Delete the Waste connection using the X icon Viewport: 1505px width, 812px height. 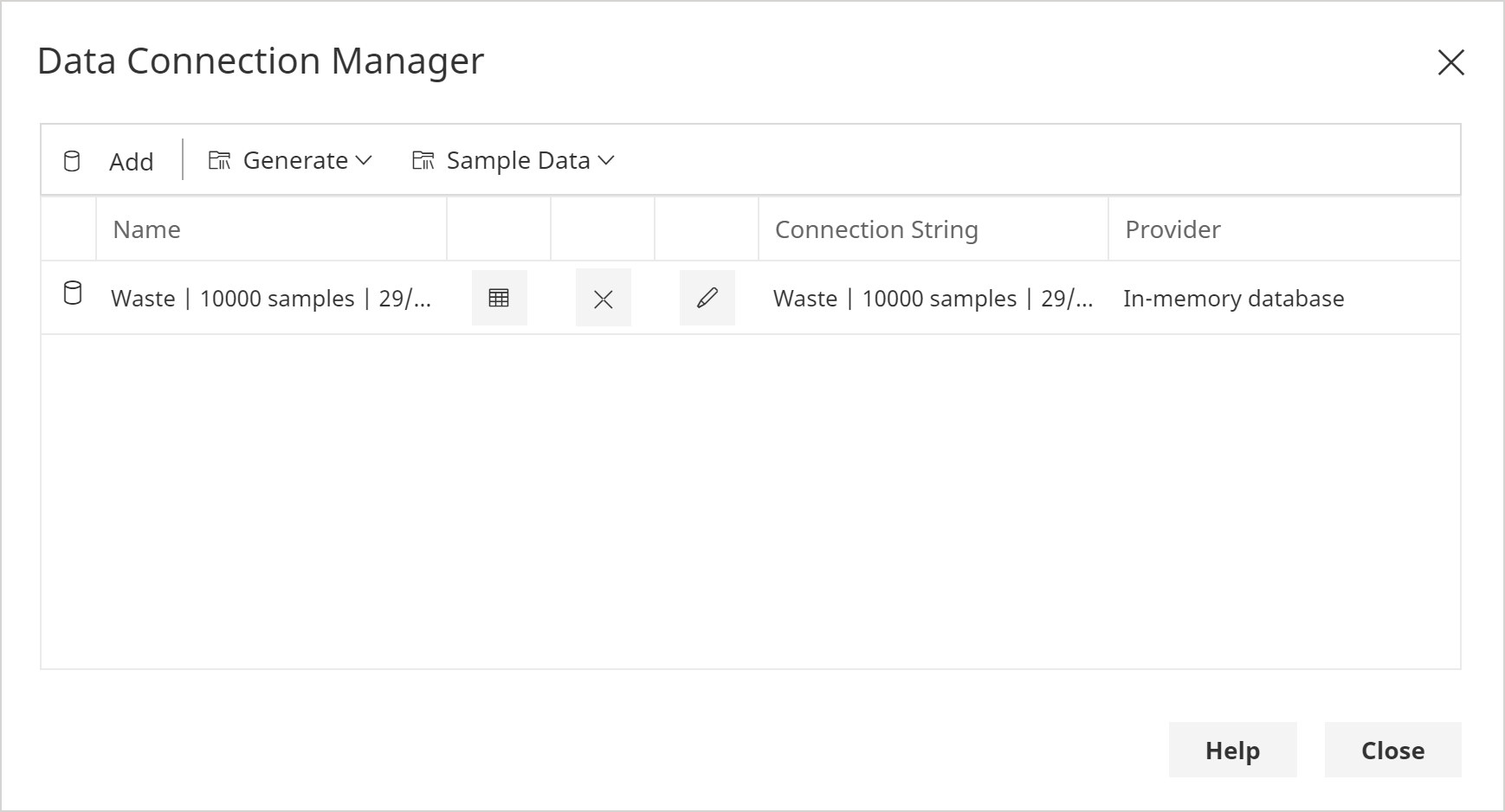(603, 297)
